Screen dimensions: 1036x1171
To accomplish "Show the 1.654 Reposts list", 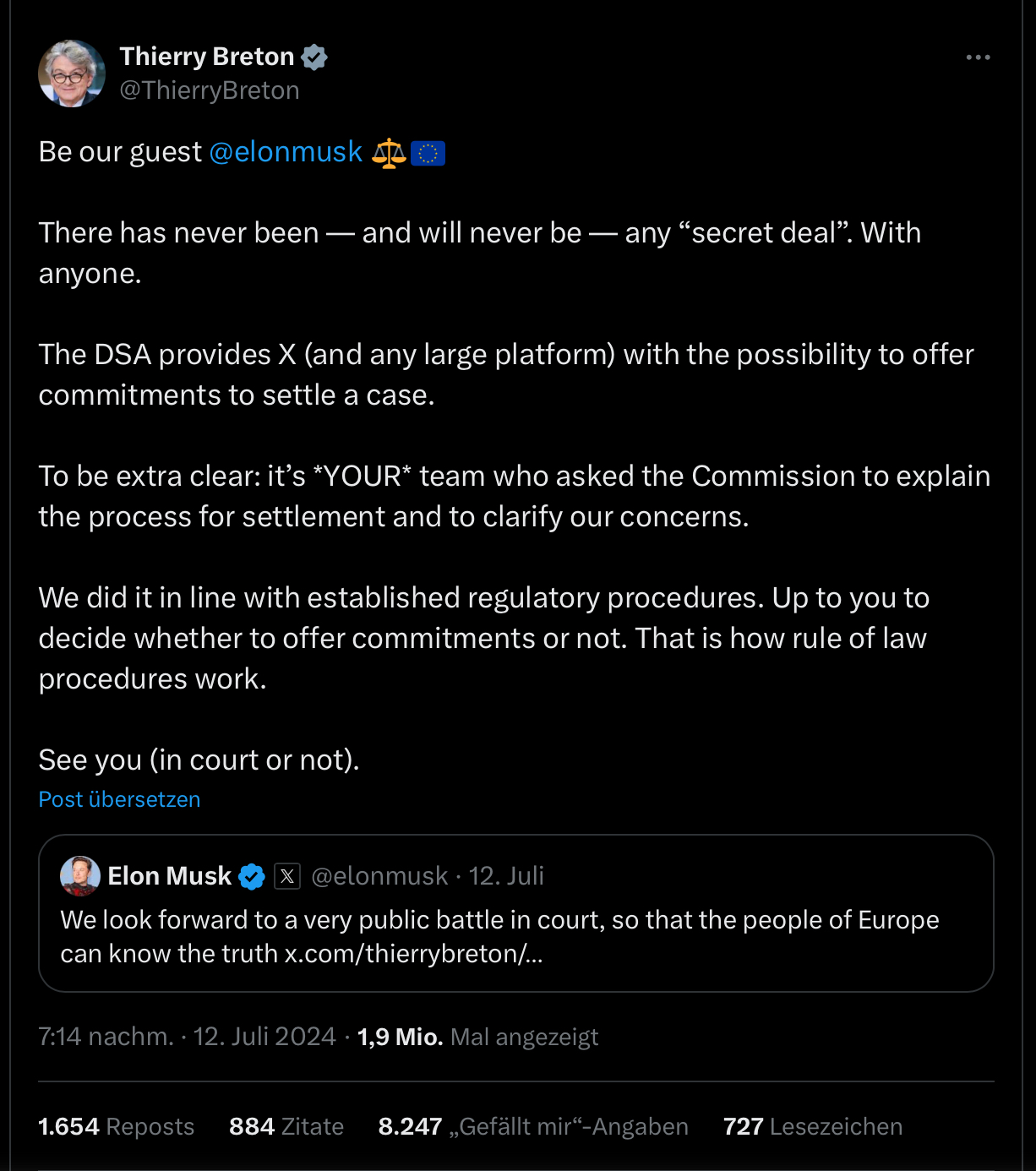I will (117, 1126).
